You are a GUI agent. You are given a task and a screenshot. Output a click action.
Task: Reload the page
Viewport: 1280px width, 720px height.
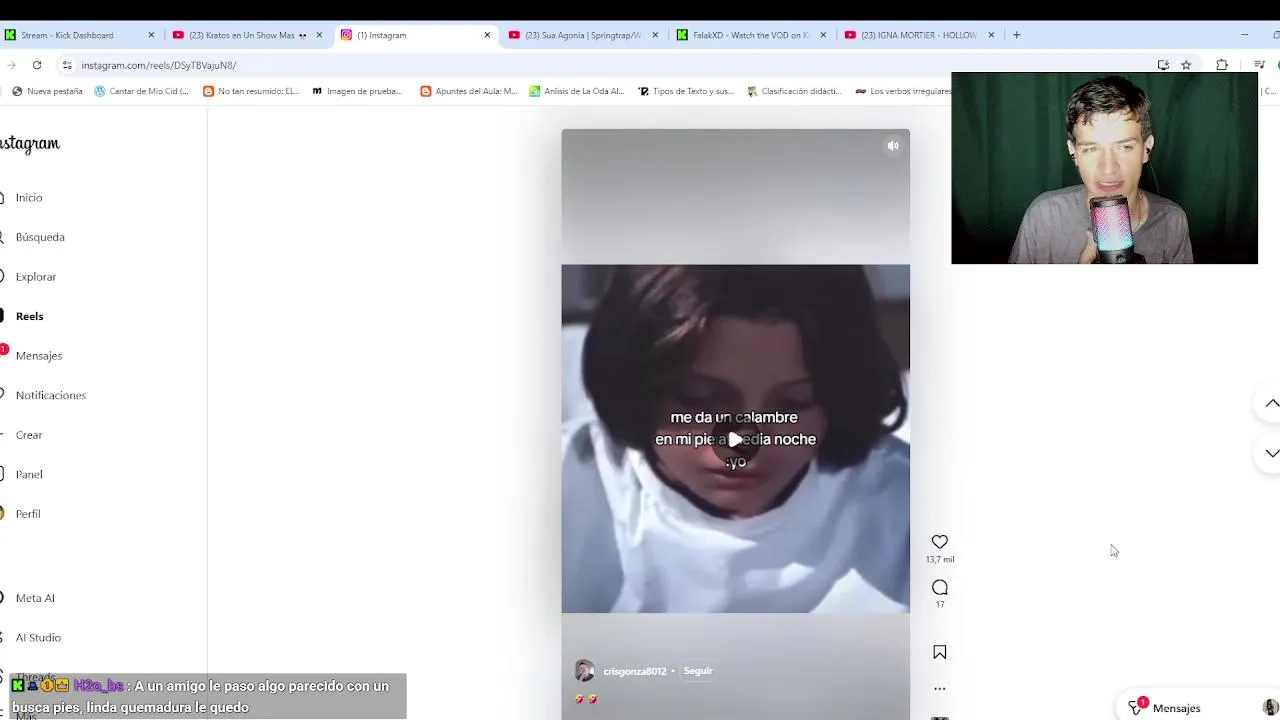click(37, 65)
